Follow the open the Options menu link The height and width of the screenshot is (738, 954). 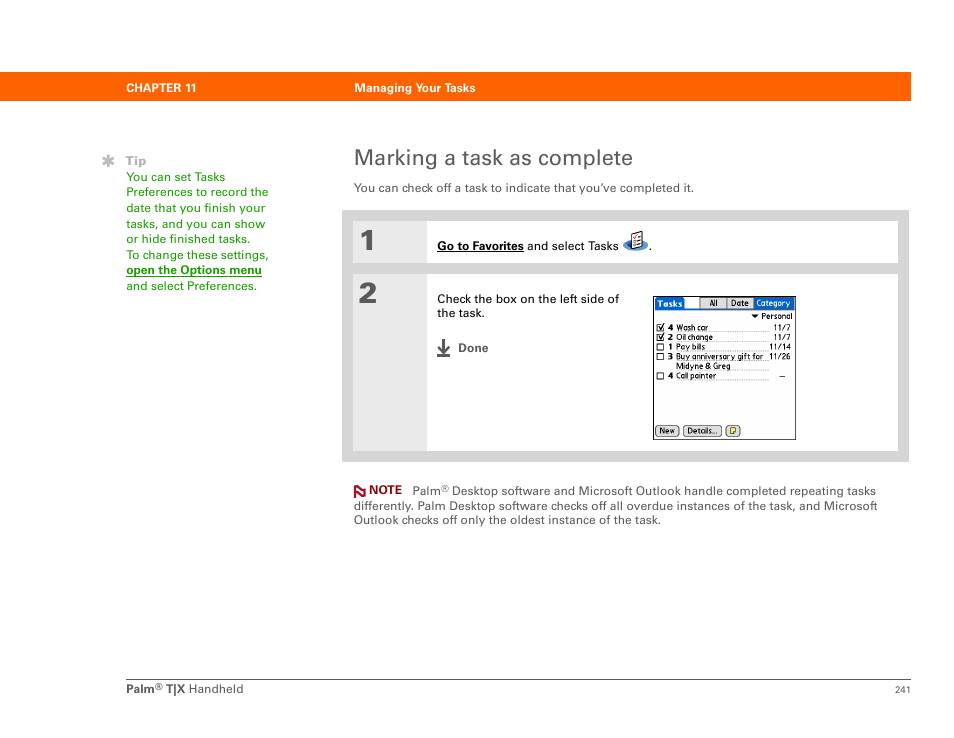pos(194,270)
